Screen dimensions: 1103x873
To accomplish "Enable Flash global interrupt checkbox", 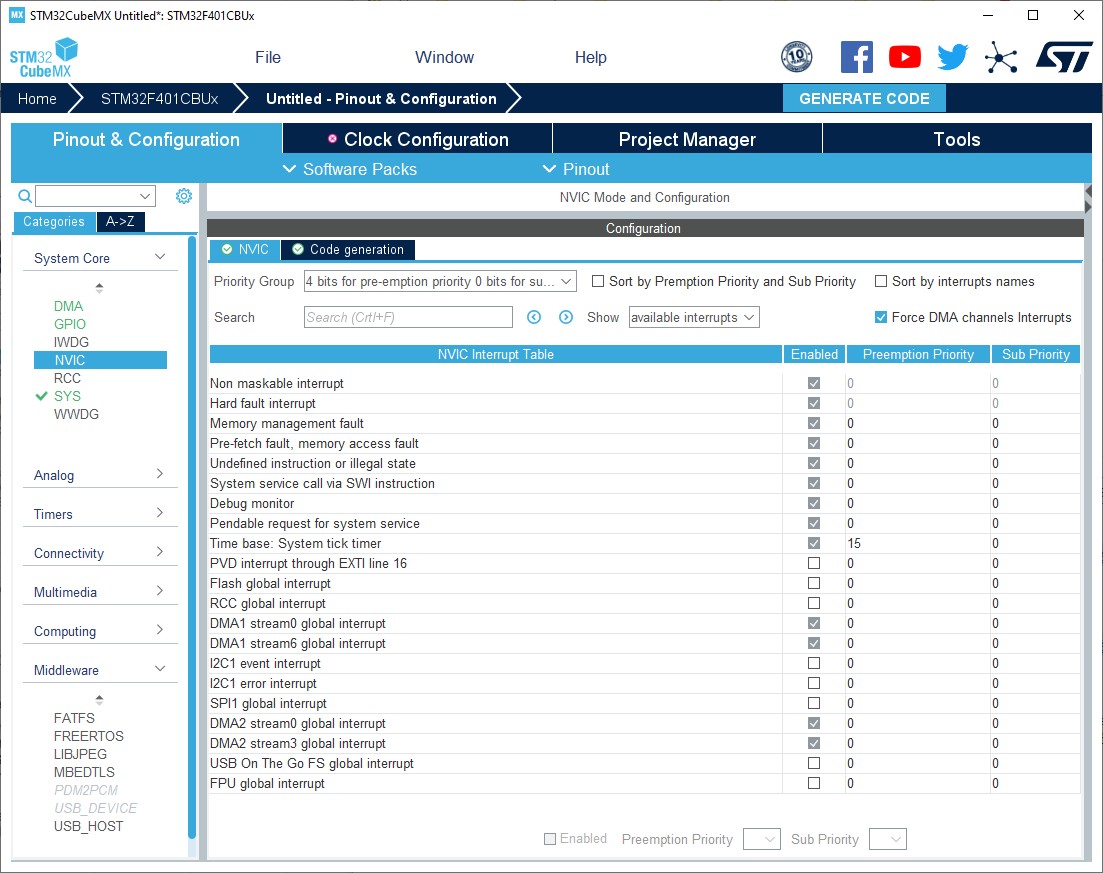I will [814, 583].
